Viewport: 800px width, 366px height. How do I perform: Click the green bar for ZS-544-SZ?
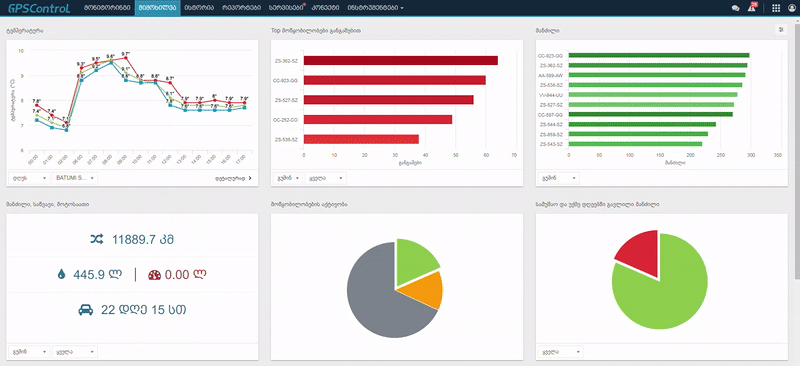tap(642, 124)
